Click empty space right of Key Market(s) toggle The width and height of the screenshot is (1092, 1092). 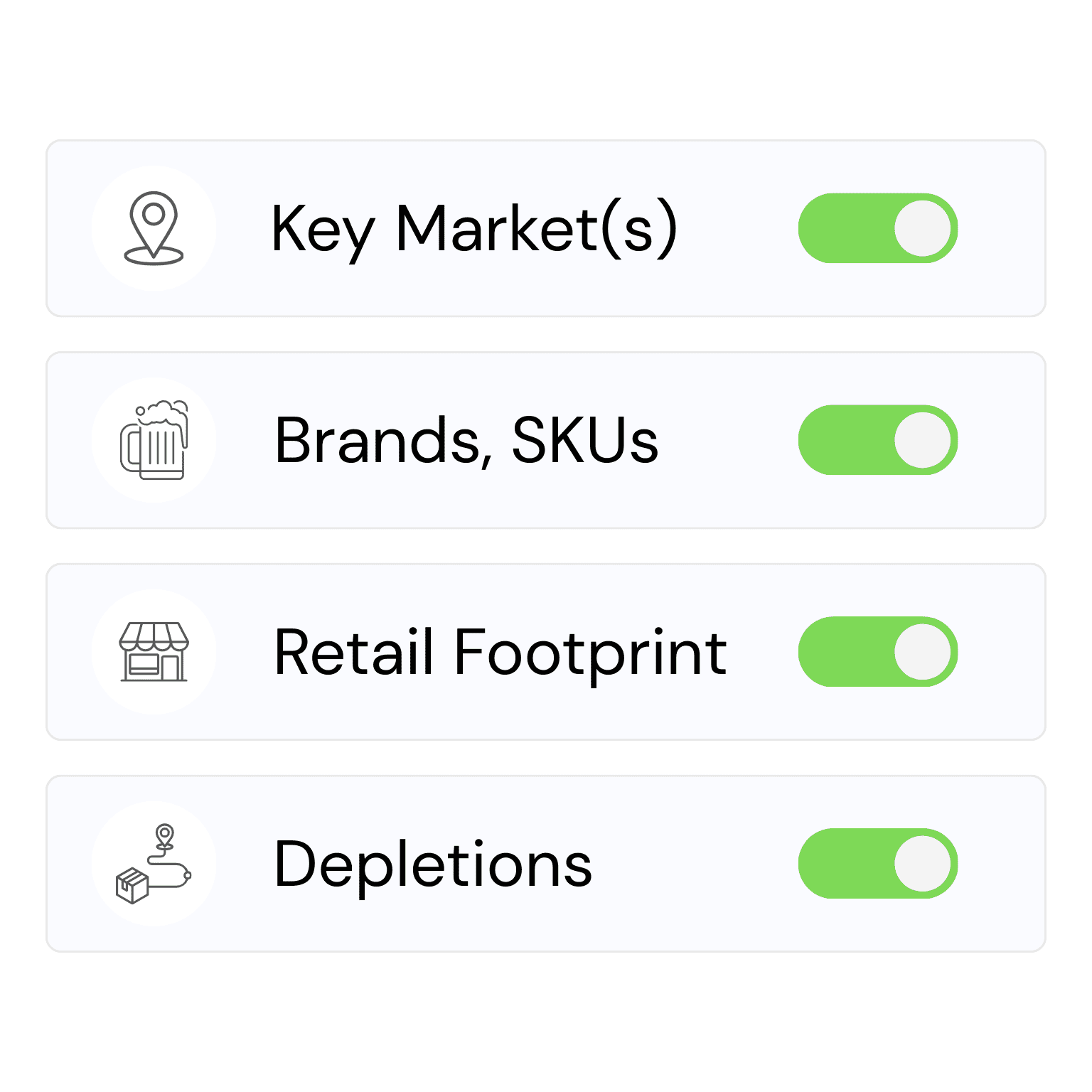pyautogui.click(x=1001, y=228)
